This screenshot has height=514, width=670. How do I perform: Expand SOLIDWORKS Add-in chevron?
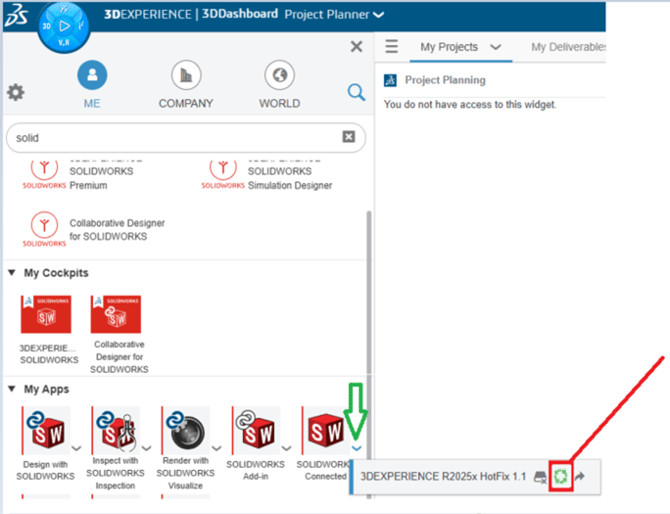287,448
